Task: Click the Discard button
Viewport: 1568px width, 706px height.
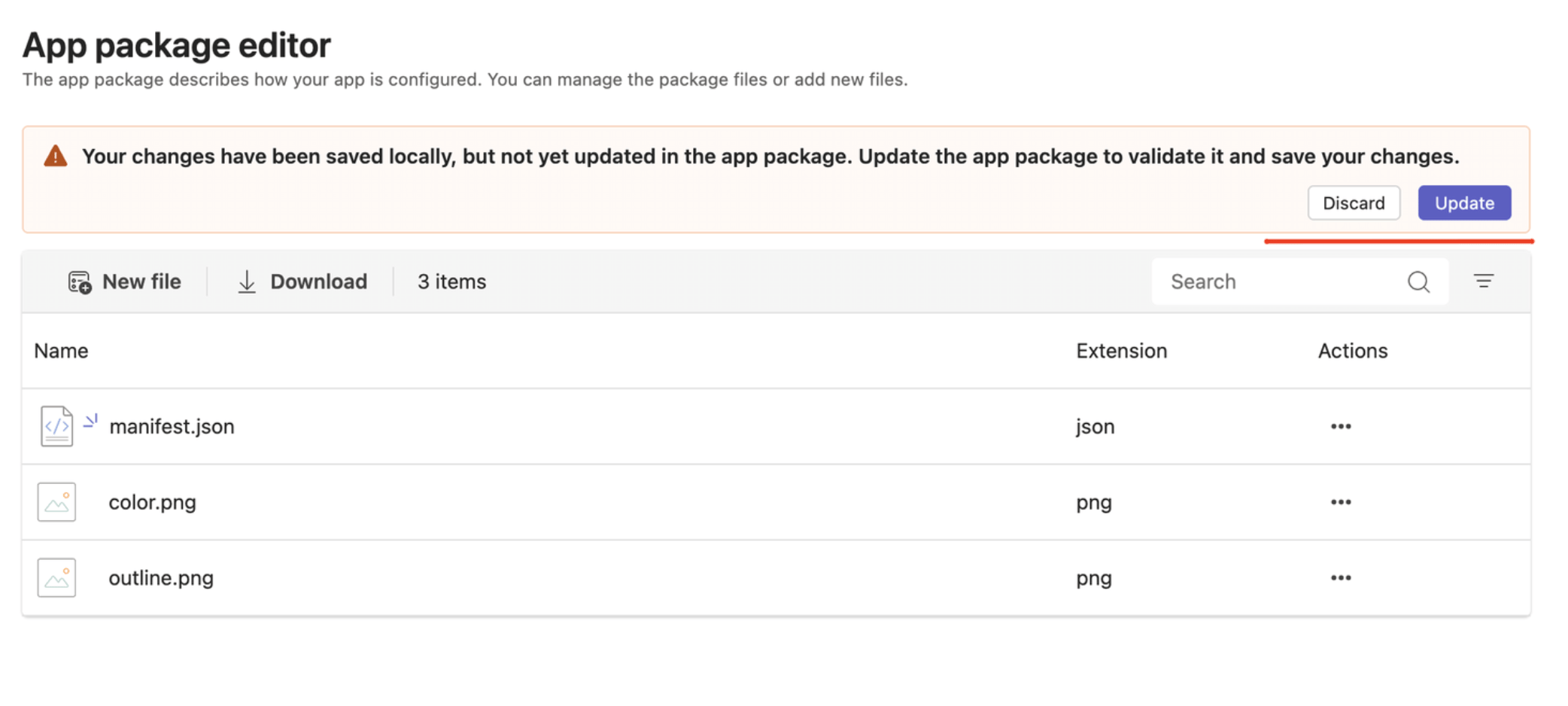Action: (1354, 203)
